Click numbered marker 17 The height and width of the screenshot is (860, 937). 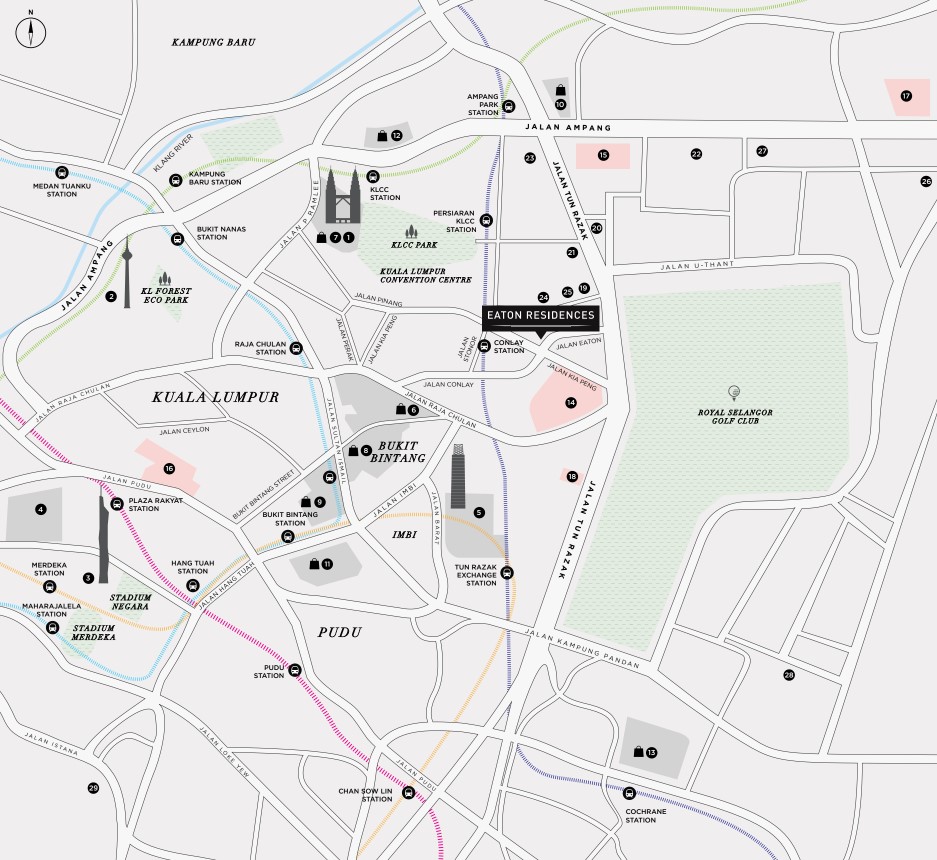coord(907,96)
